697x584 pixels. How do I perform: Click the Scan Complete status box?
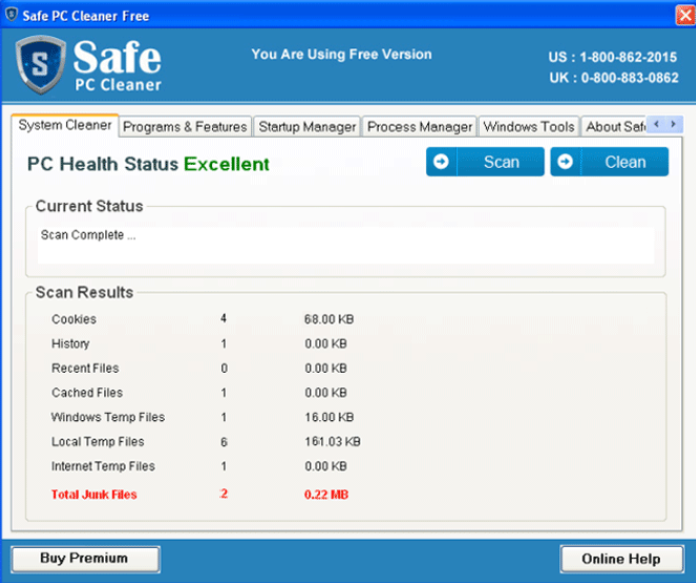(346, 245)
